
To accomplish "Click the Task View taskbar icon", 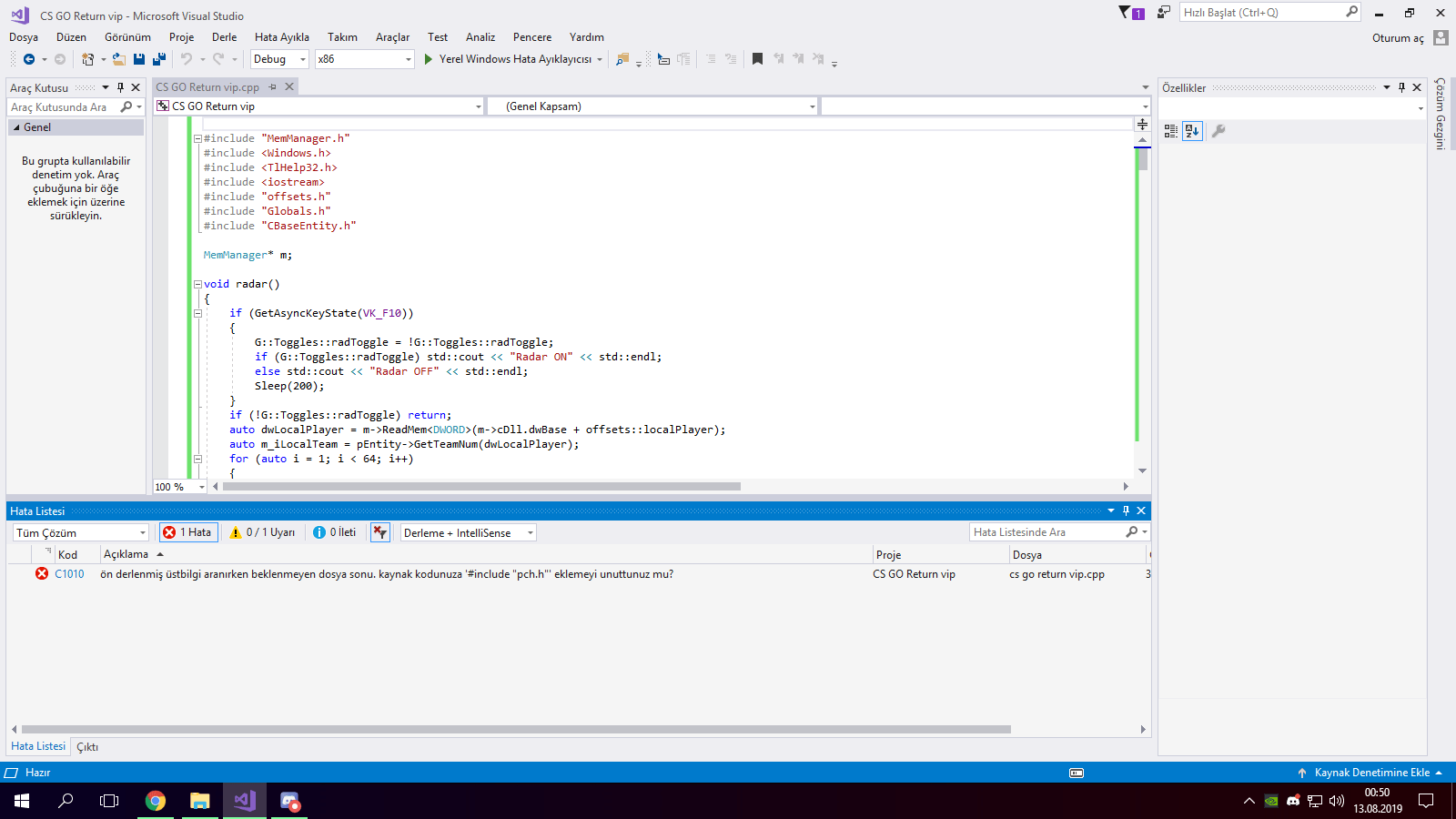I will pyautogui.click(x=109, y=801).
